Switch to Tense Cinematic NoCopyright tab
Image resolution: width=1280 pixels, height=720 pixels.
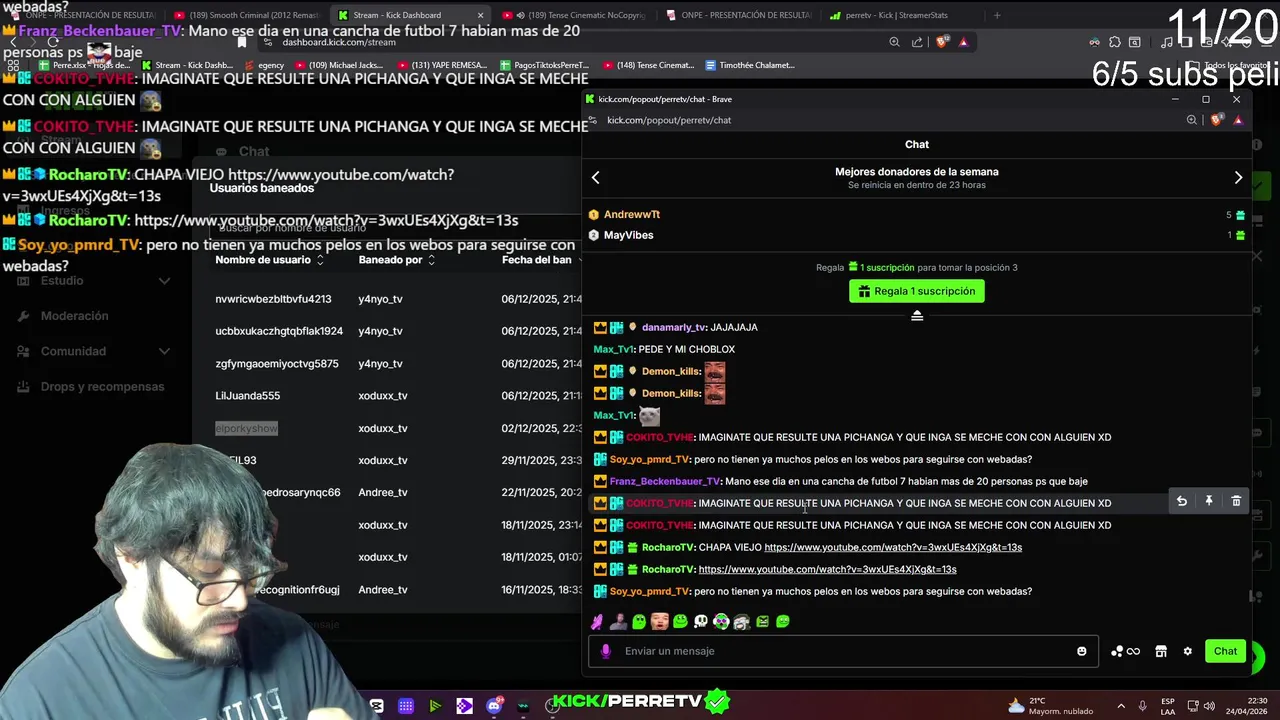click(575, 15)
